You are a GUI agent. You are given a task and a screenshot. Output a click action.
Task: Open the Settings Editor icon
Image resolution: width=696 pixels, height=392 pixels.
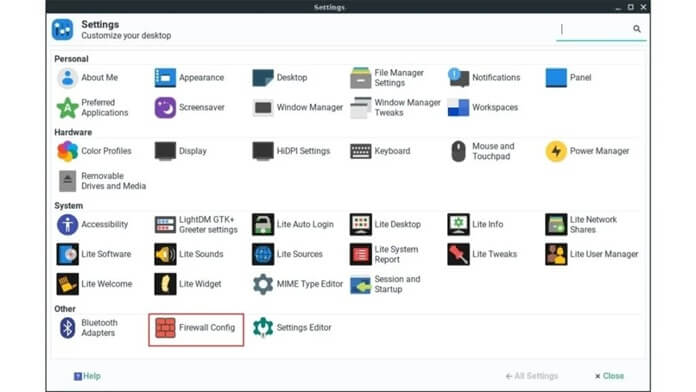click(x=263, y=328)
